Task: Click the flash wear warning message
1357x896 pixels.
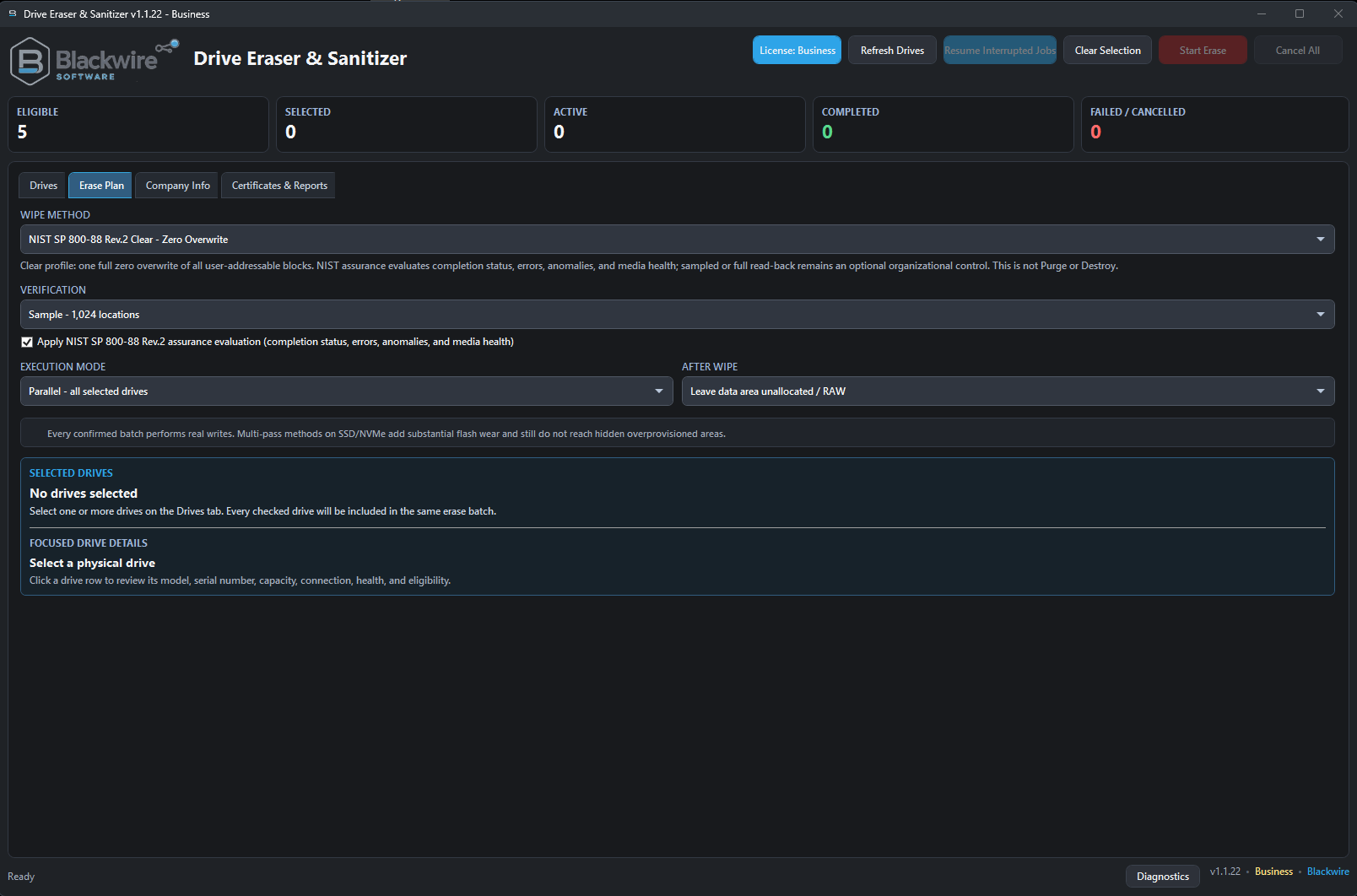Action: tap(387, 434)
